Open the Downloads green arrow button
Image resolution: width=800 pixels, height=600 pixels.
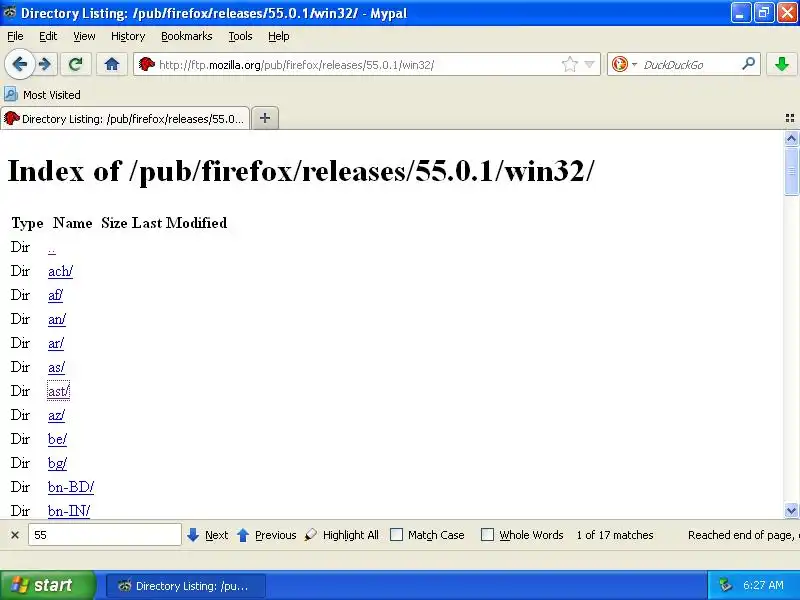pyautogui.click(x=782, y=64)
